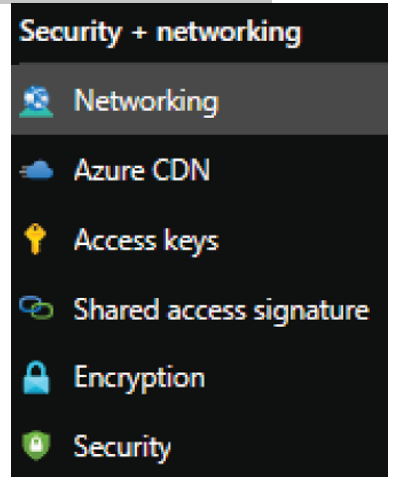Select the Shared access signature label
The width and height of the screenshot is (396, 481).
[221, 310]
